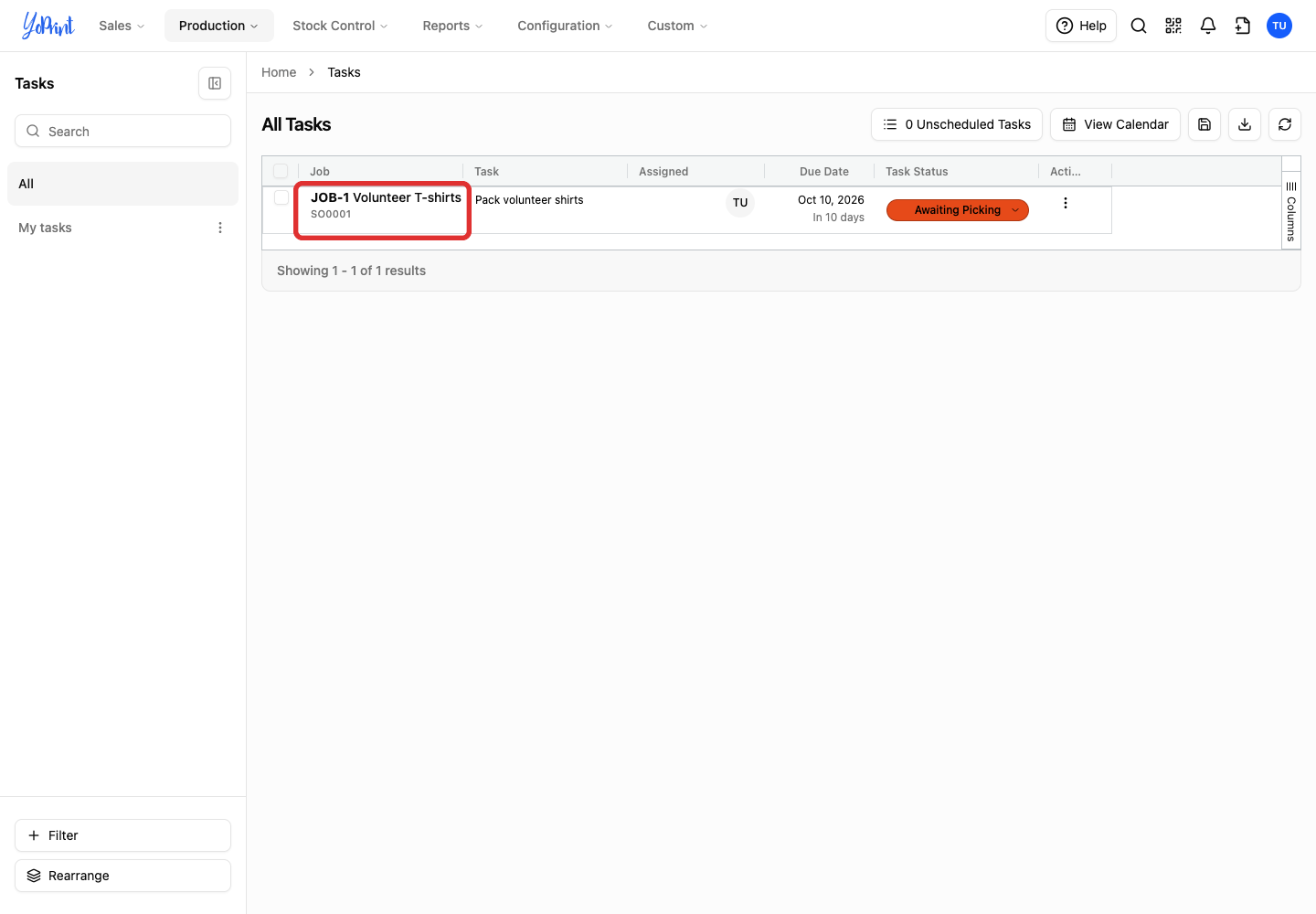Sort by the Task Status column header
Viewport: 1316px width, 914px height.
coord(917,171)
